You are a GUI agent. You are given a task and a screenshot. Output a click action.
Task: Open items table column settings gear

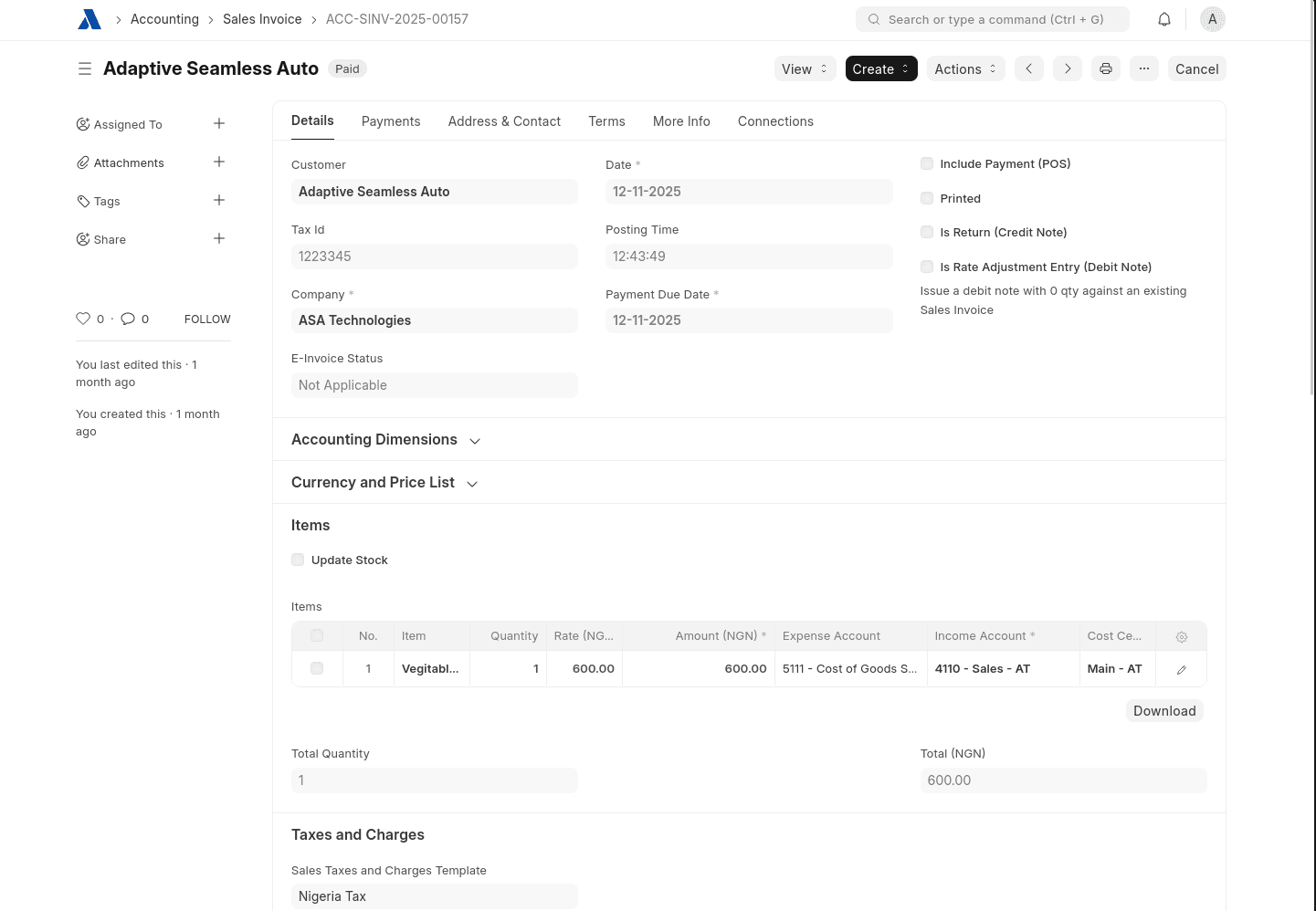pos(1181,636)
